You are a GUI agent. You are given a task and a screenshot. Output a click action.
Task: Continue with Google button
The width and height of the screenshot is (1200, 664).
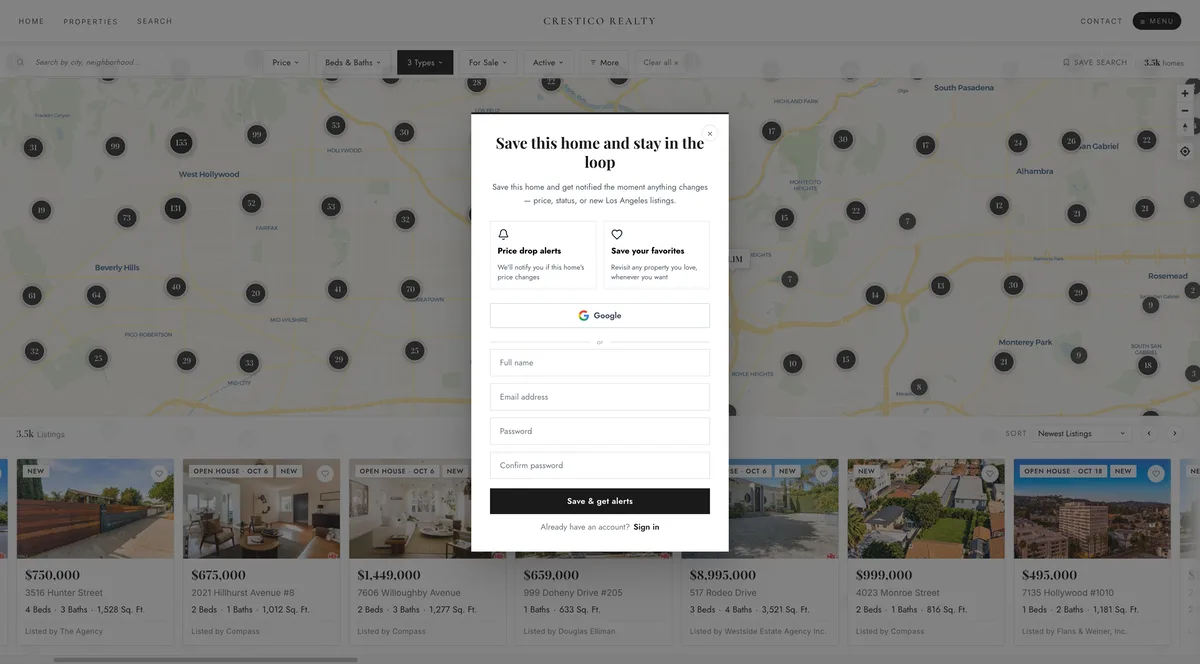(x=600, y=315)
